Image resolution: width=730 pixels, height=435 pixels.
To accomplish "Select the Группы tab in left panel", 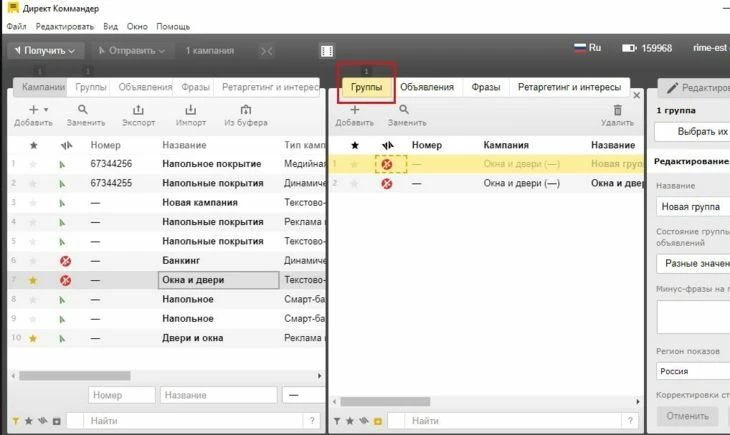I will click(90, 87).
